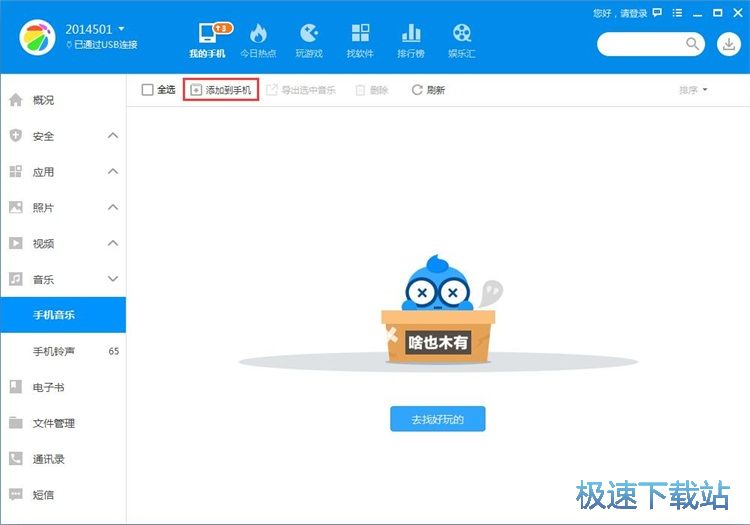Image resolution: width=750 pixels, height=525 pixels.
Task: Open the feedback message icon
Action: point(658,13)
